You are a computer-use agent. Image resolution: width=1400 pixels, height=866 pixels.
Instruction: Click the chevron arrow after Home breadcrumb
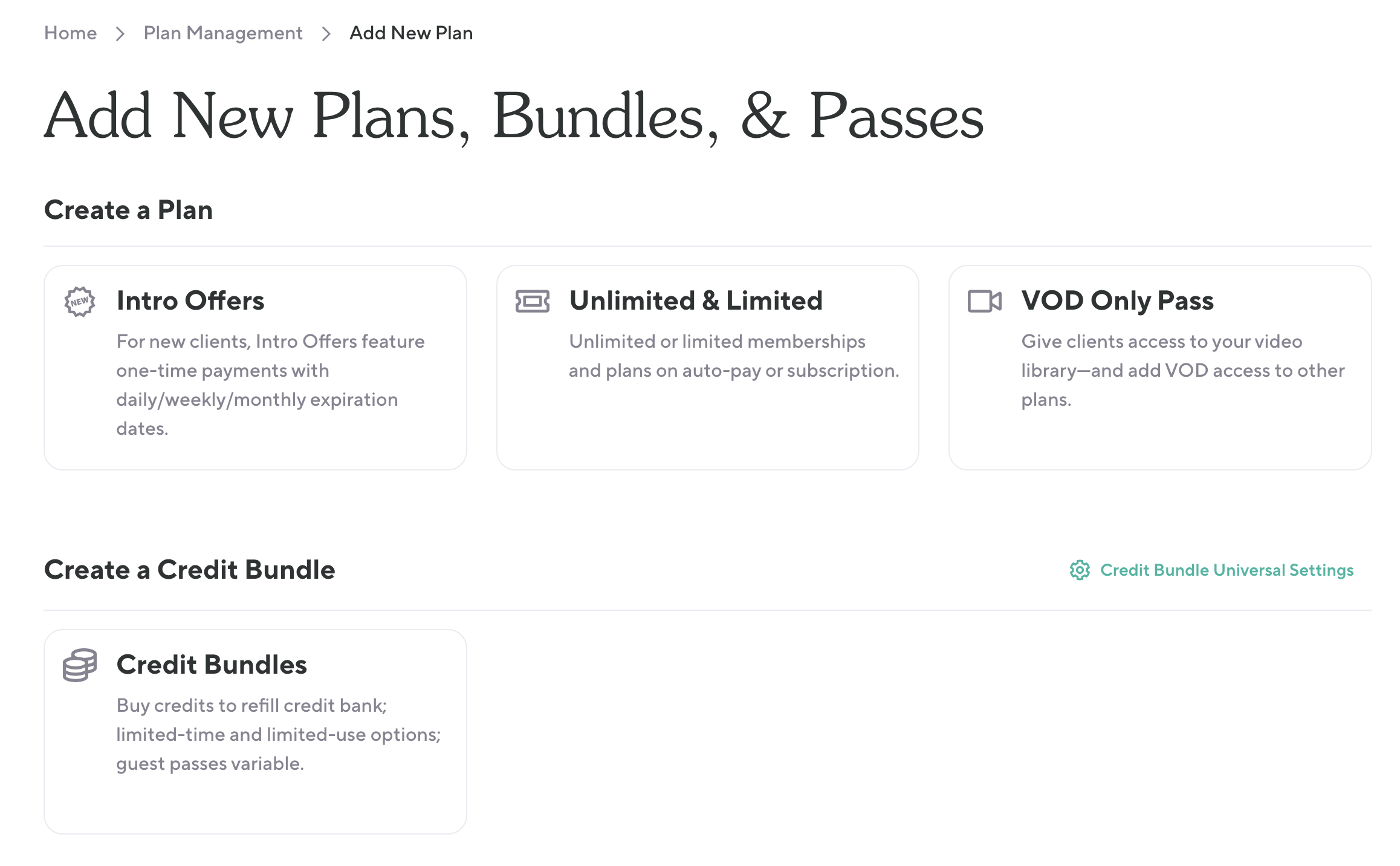pos(120,33)
